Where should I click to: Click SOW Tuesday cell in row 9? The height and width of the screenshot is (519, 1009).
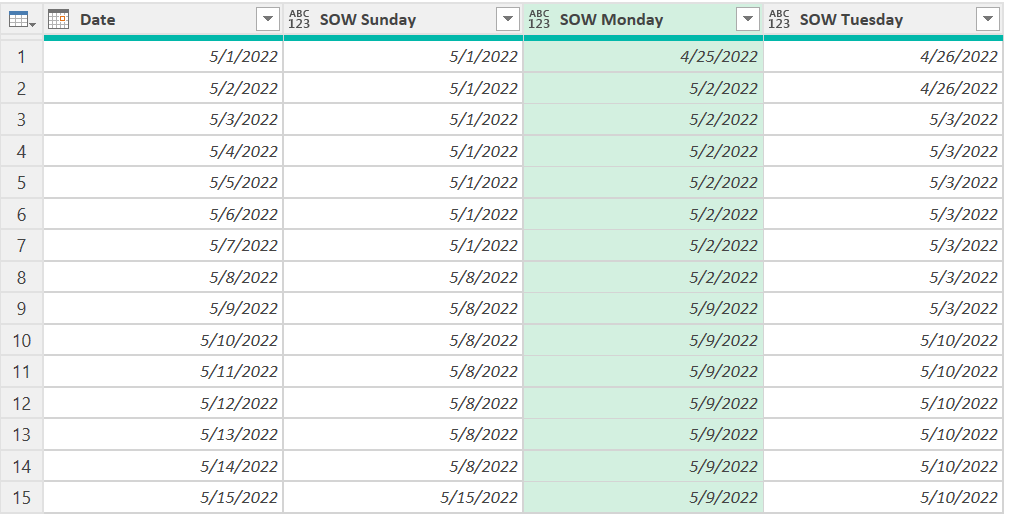(883, 309)
